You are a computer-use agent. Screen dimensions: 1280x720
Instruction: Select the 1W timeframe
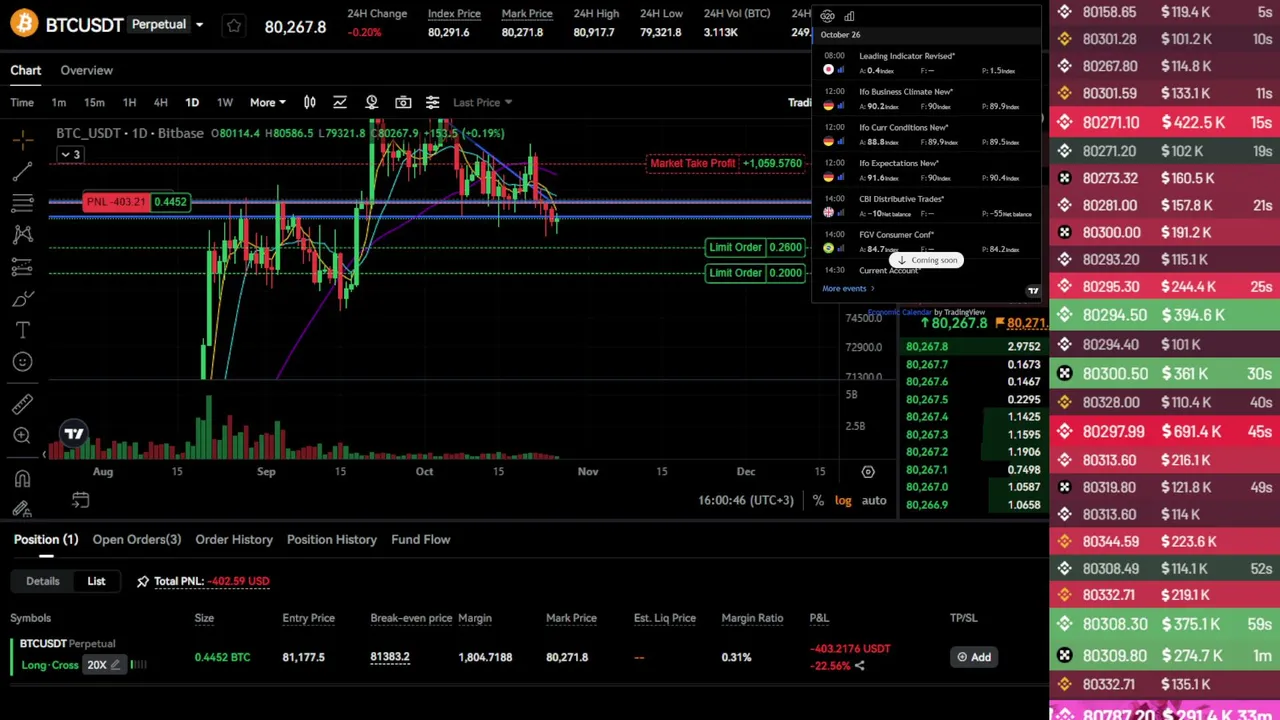tap(225, 102)
